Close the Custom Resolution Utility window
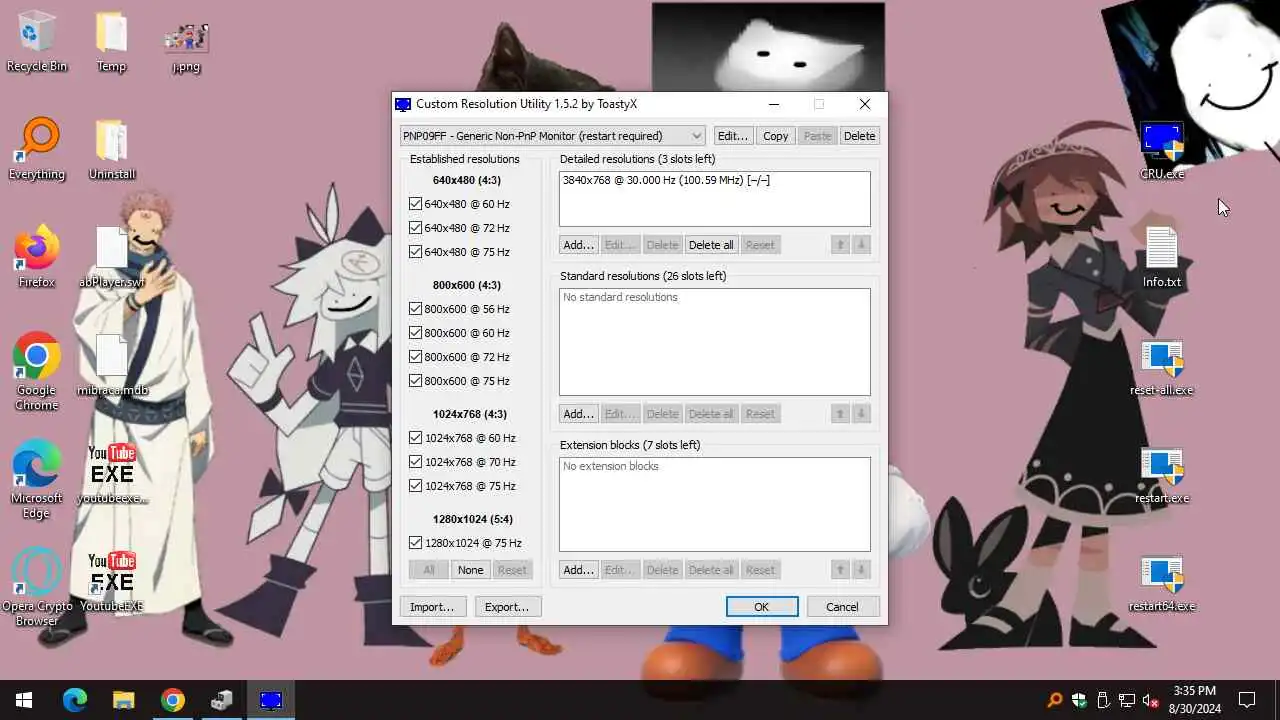 tap(865, 104)
